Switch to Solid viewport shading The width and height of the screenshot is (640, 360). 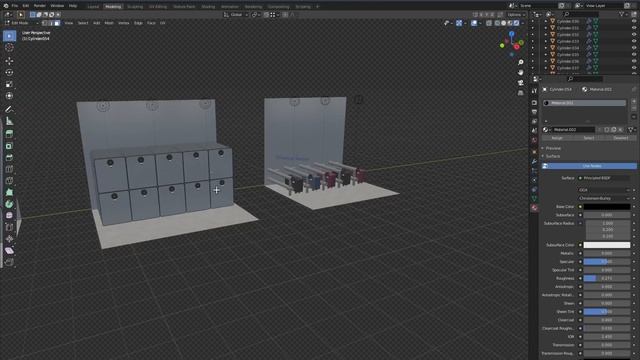[504, 23]
